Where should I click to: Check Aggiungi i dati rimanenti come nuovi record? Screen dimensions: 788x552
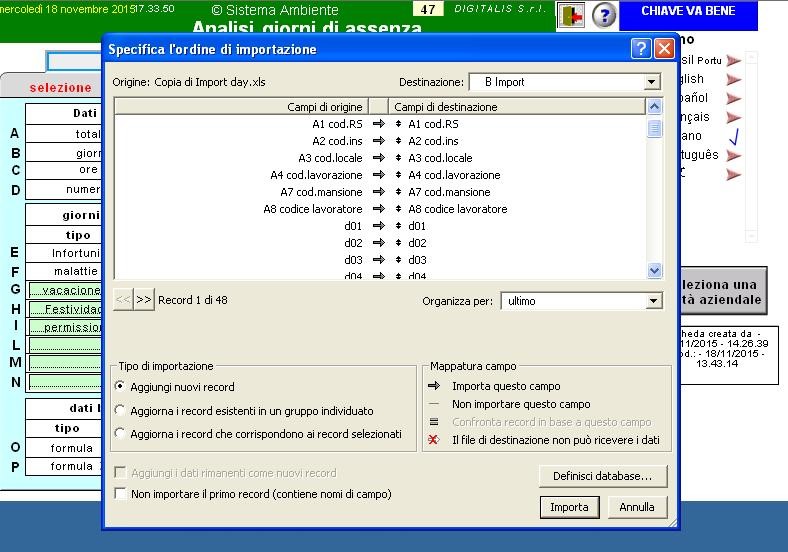pos(120,473)
